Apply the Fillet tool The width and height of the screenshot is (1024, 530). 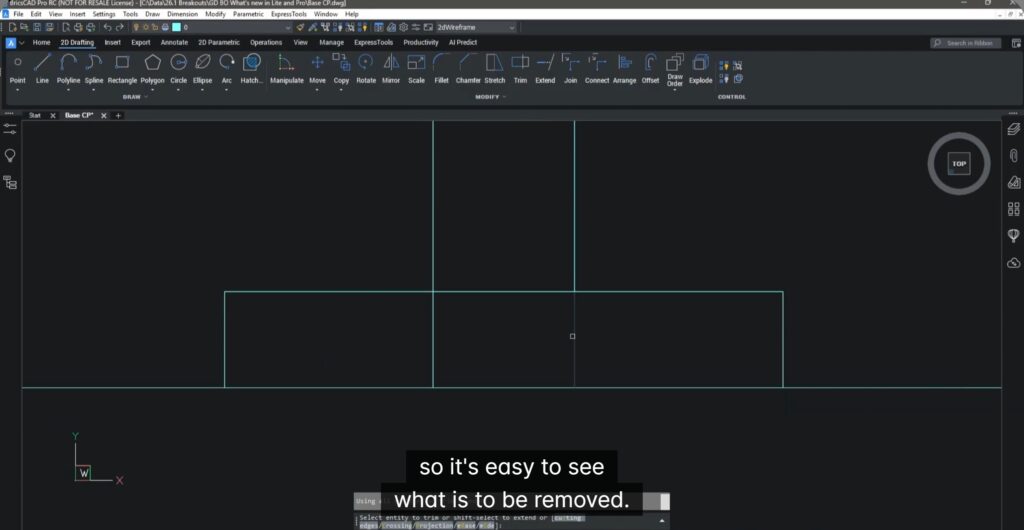click(x=441, y=69)
